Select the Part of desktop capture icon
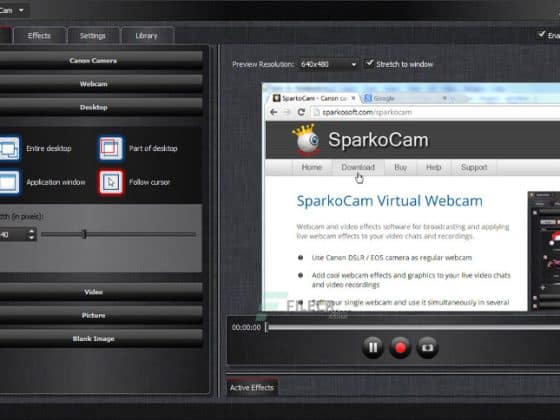This screenshot has height=420, width=560. click(x=111, y=148)
